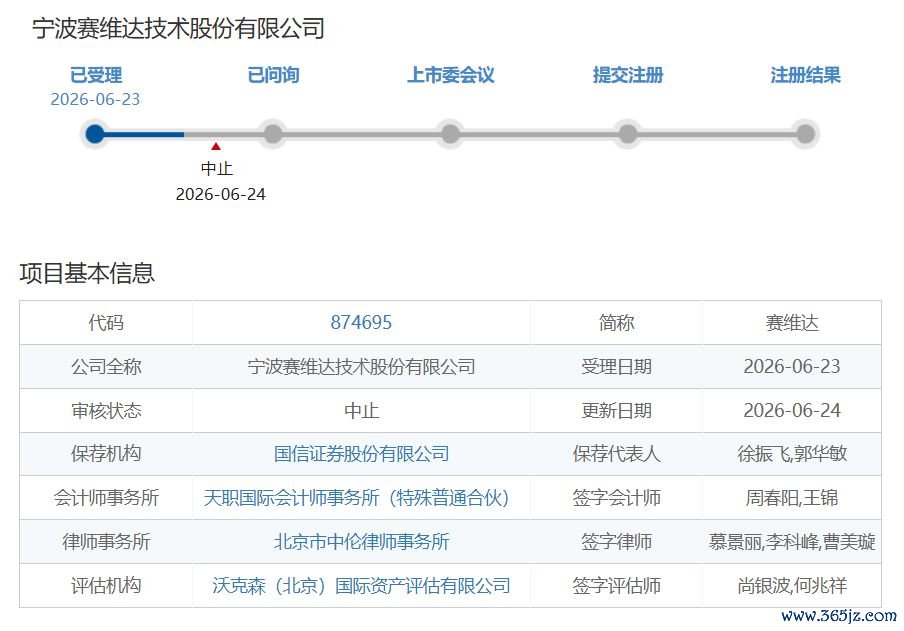Image resolution: width=904 pixels, height=631 pixels.
Task: Click the 上市委会议 stage circle on timeline
Action: 450,134
